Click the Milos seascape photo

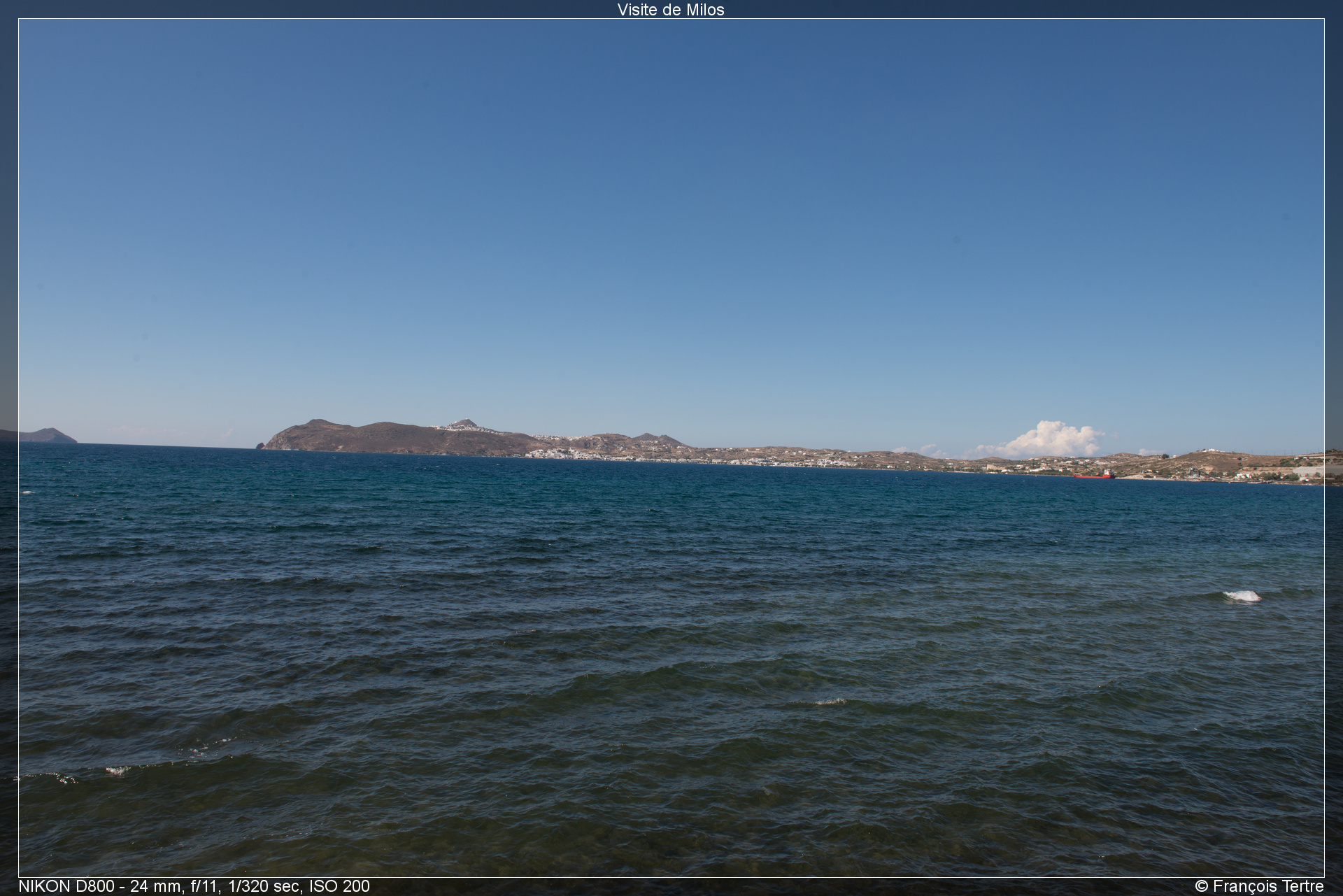[x=671, y=448]
